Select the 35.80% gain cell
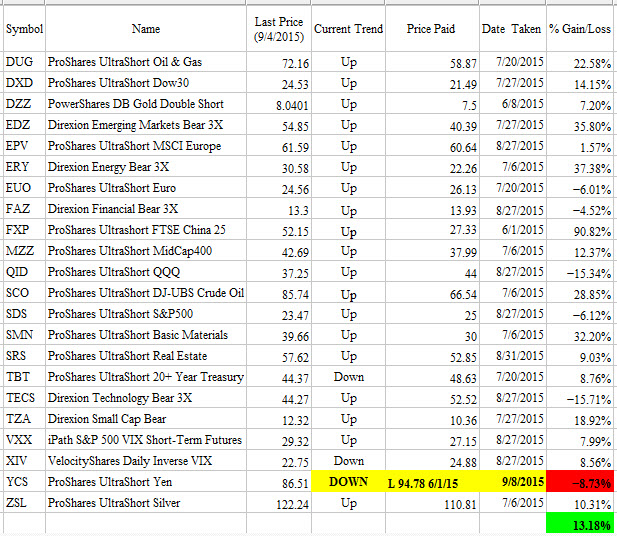Screen dimensions: 617x536 581,125
